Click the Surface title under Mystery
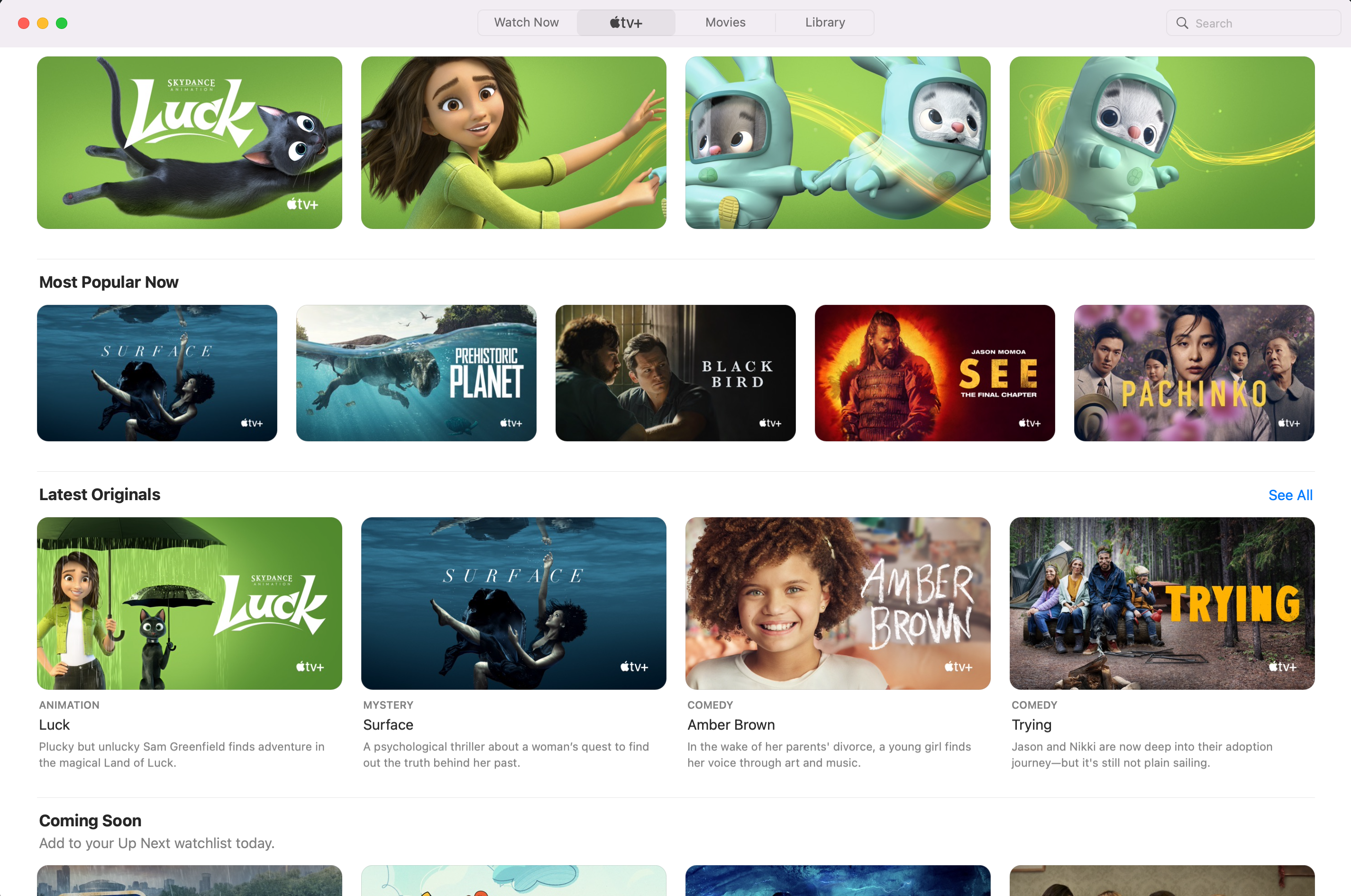This screenshot has height=896, width=1351. click(388, 724)
